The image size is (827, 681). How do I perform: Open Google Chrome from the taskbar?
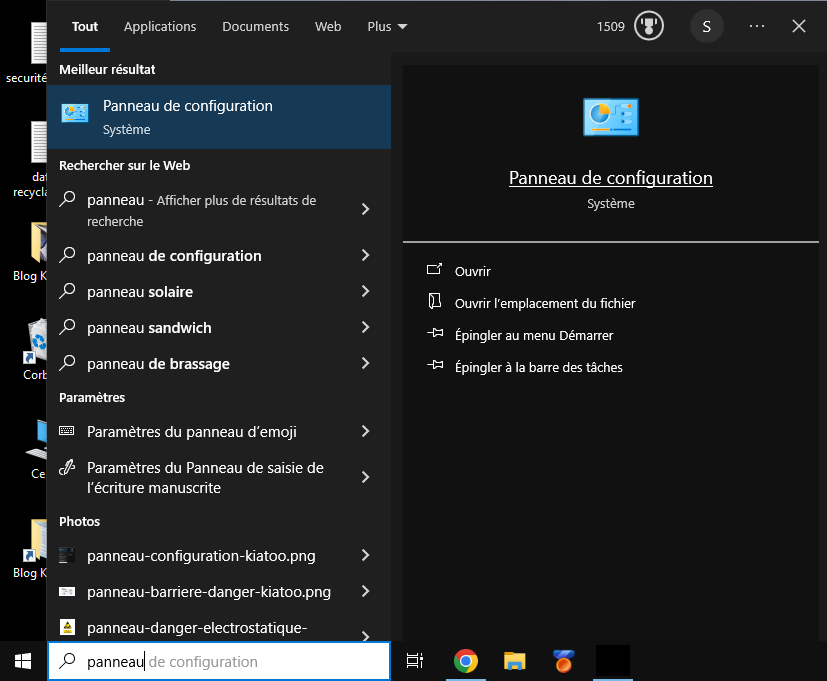point(465,661)
